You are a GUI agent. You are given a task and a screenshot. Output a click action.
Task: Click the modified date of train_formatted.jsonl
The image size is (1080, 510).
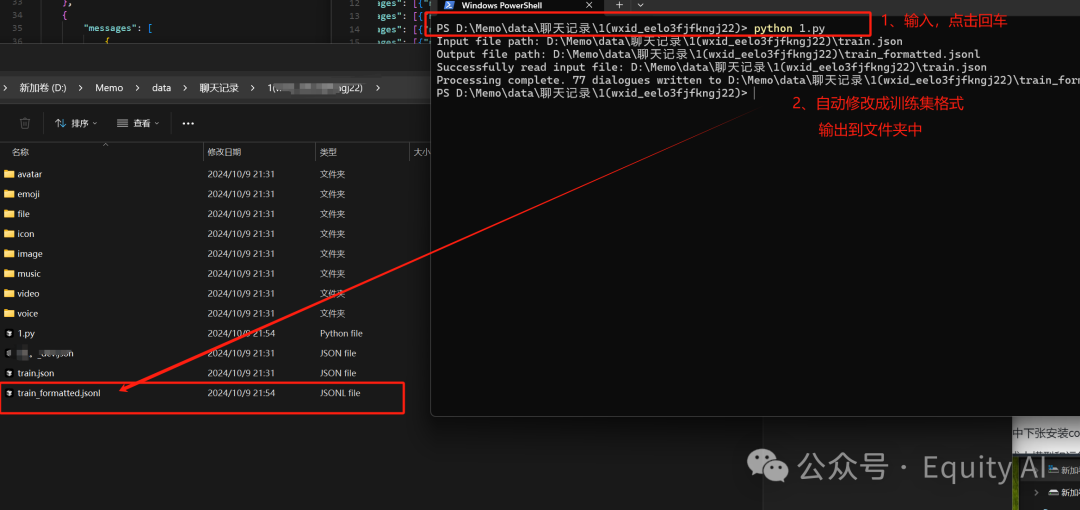click(241, 393)
